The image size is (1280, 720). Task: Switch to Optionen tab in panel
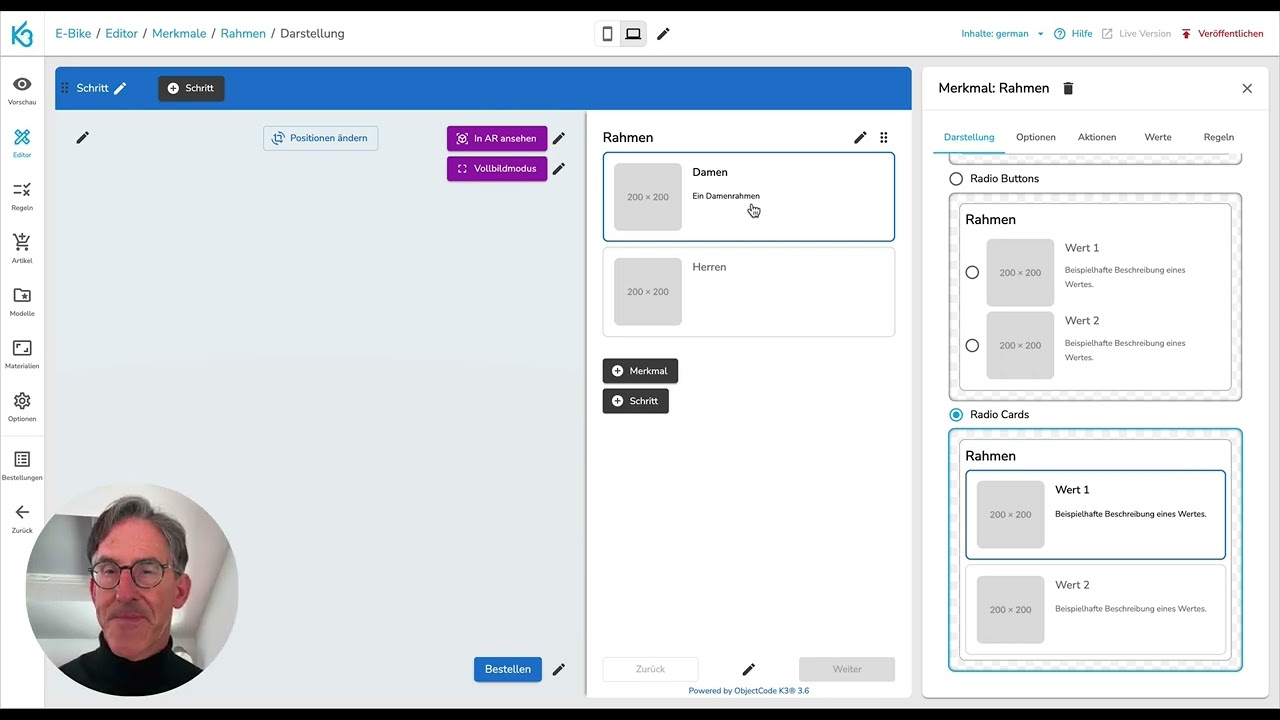(1036, 137)
